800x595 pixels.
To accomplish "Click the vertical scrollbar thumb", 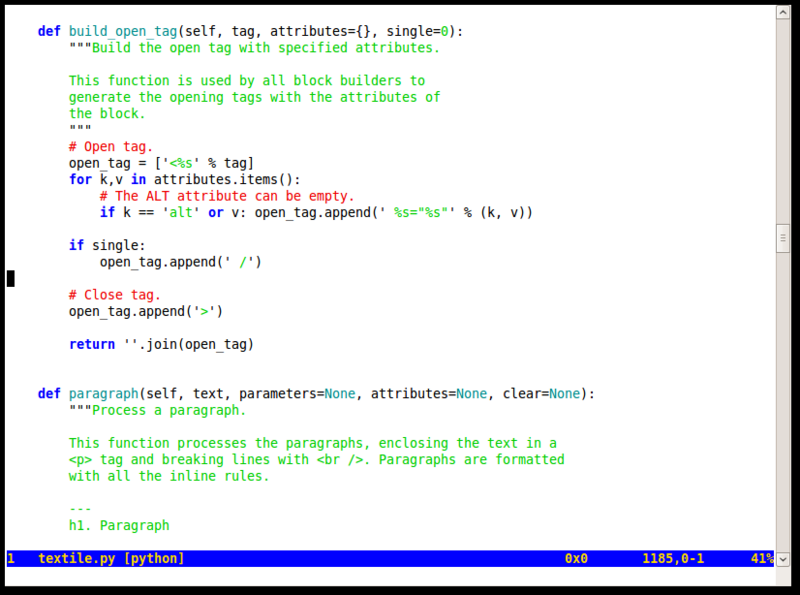I will (x=783, y=238).
